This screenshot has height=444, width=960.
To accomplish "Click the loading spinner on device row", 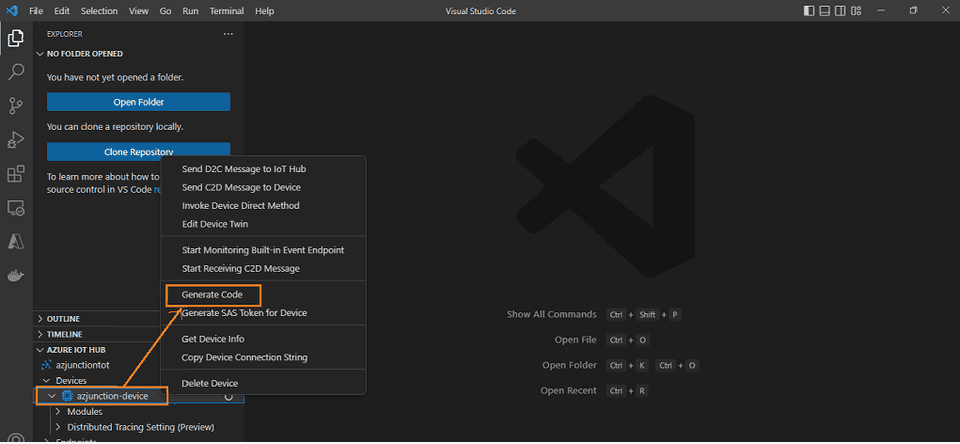I will [x=228, y=397].
